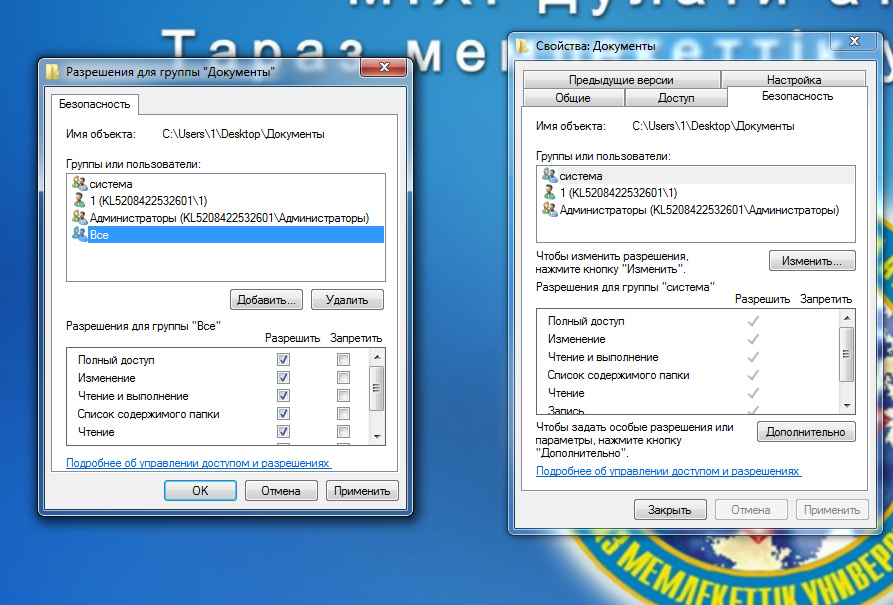Close the Properties window with X
The image size is (893, 605).
(x=854, y=40)
